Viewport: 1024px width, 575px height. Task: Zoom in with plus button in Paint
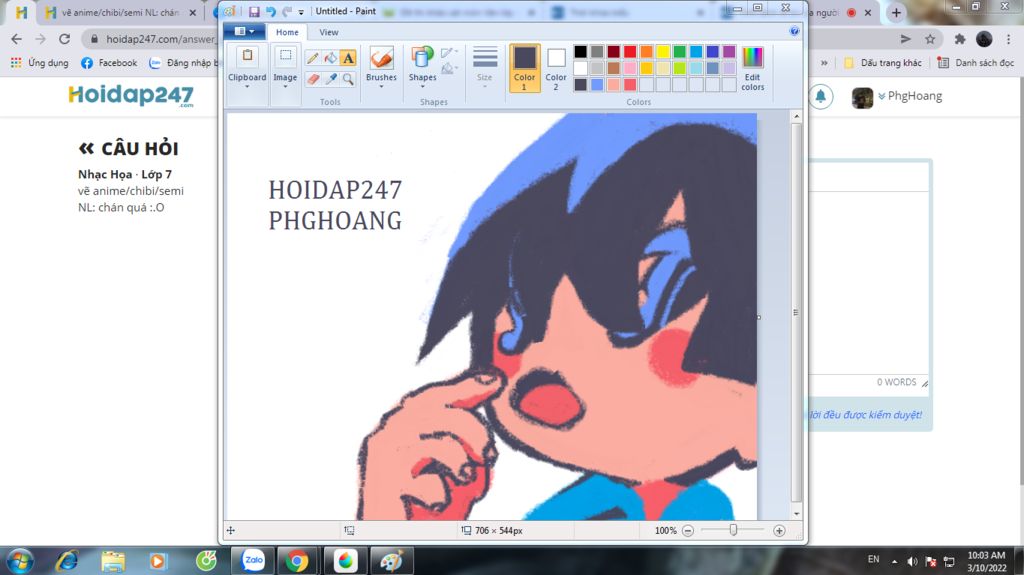pos(779,531)
